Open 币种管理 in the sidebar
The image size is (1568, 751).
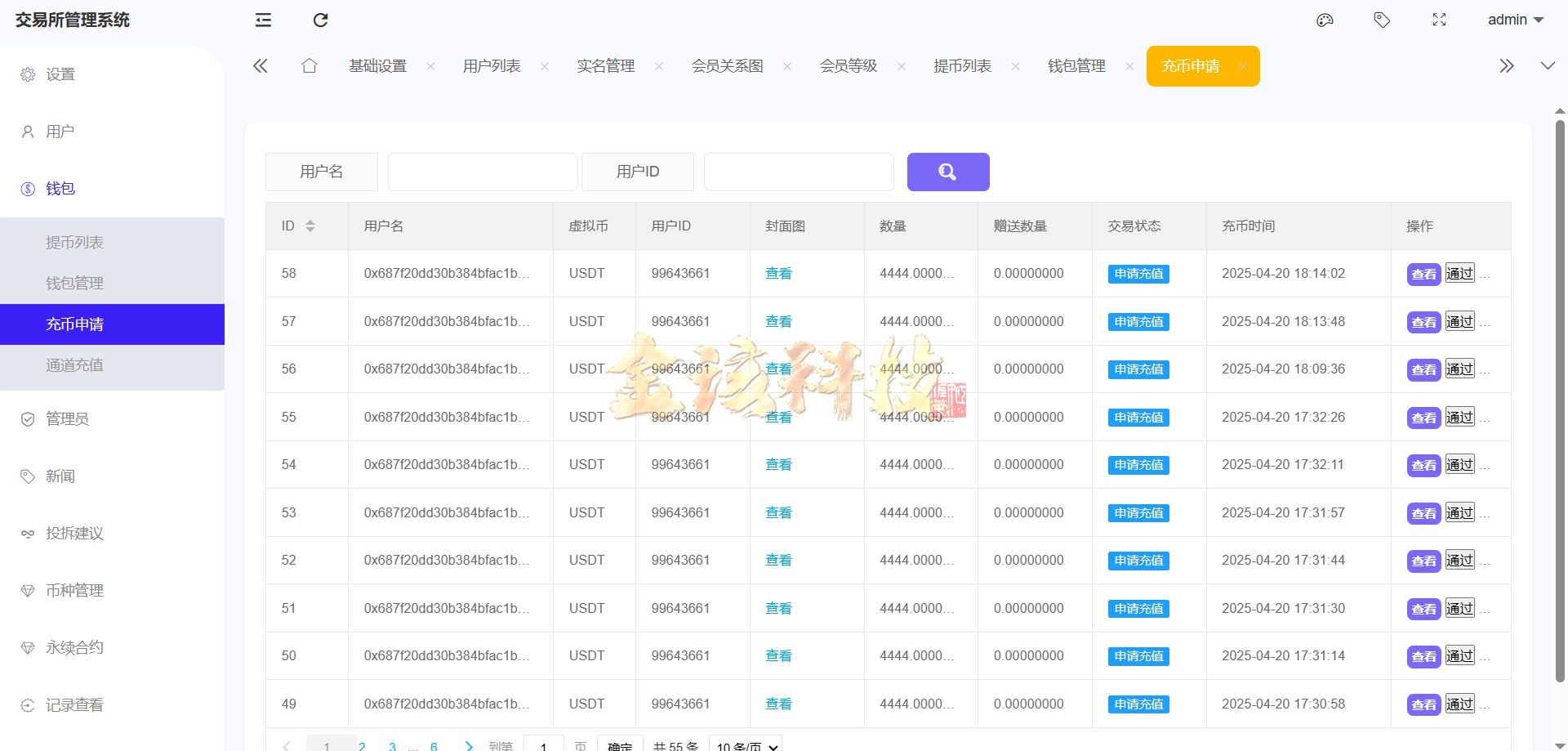point(74,590)
